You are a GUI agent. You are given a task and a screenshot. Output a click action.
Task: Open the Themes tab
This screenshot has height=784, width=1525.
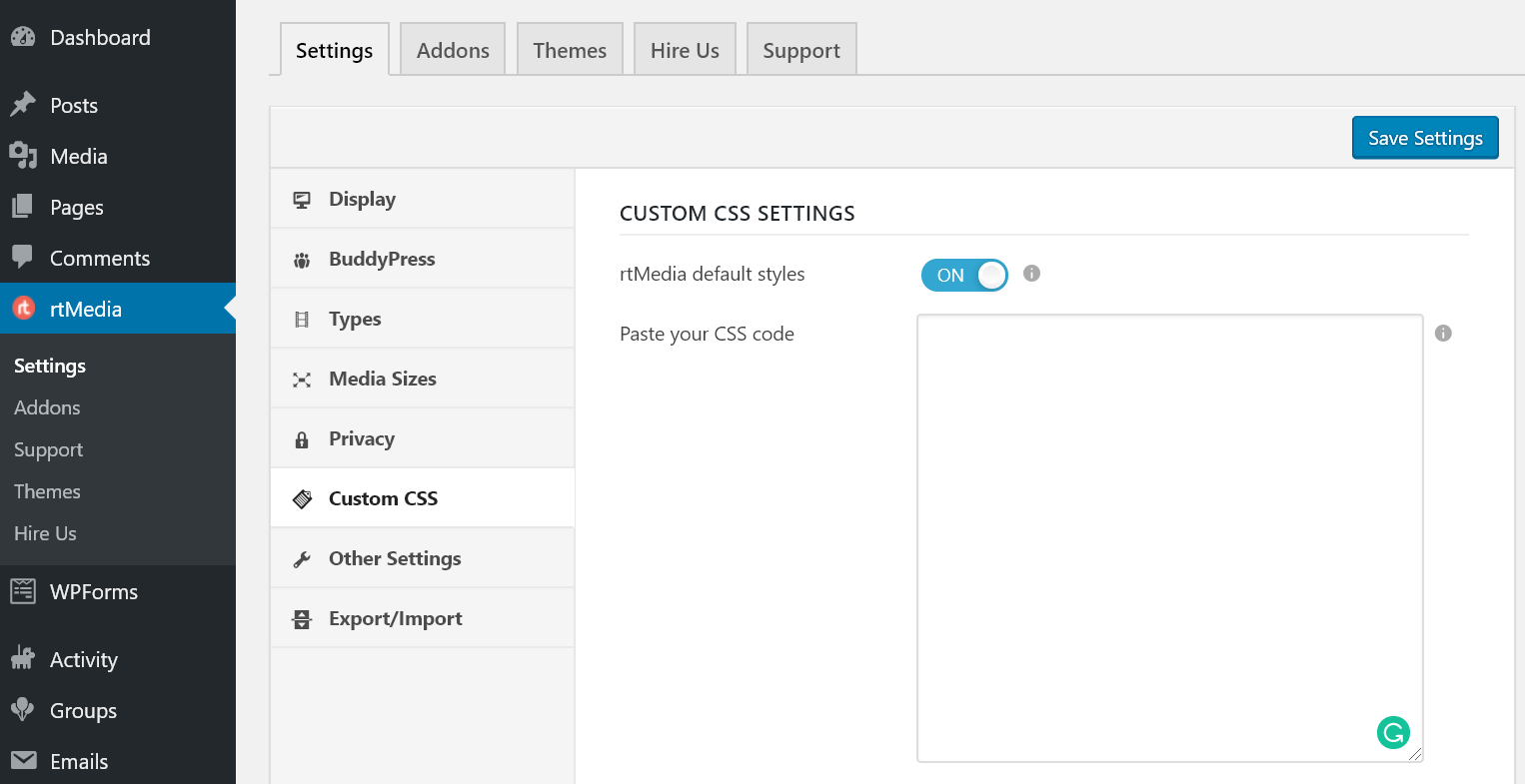point(569,48)
